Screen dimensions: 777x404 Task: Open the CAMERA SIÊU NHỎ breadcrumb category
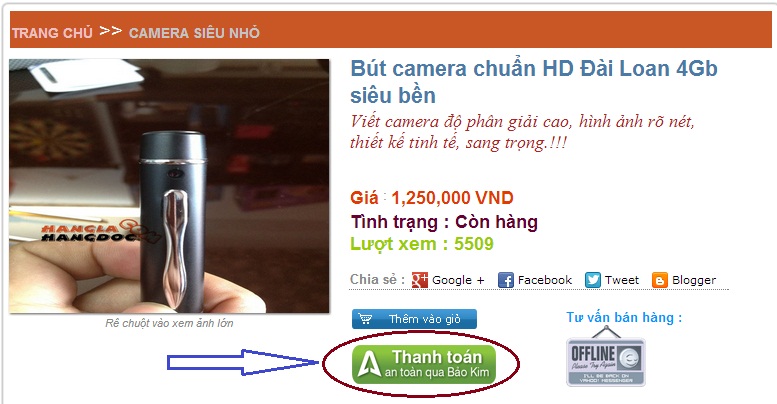(x=194, y=33)
